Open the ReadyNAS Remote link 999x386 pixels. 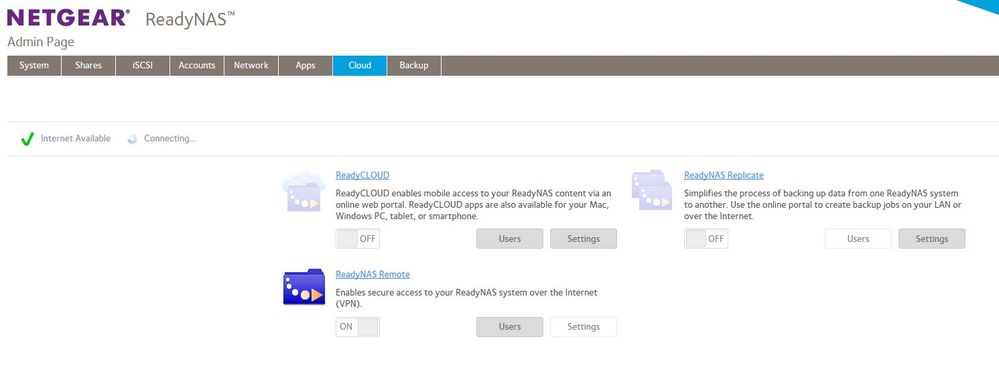pos(373,275)
